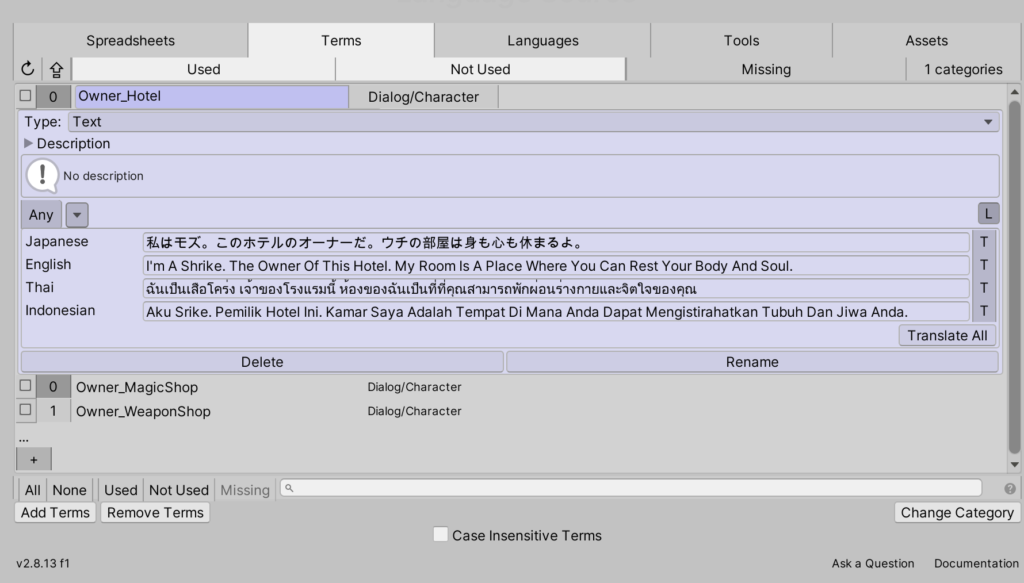Expand the Description foldout
The height and width of the screenshot is (583, 1024).
tap(29, 143)
